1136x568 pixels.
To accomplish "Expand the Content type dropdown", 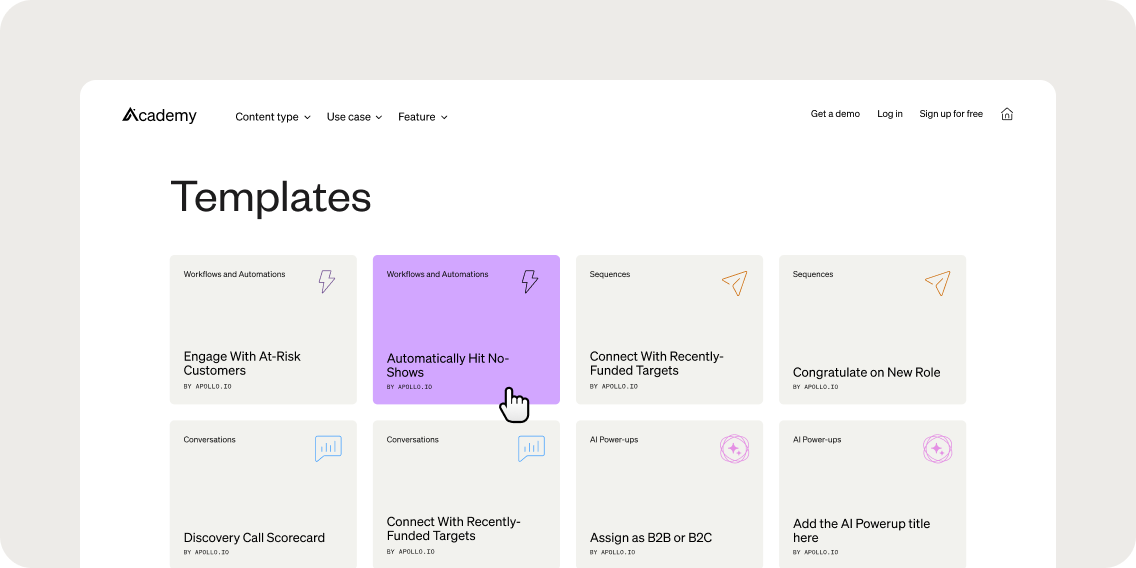I will click(273, 117).
